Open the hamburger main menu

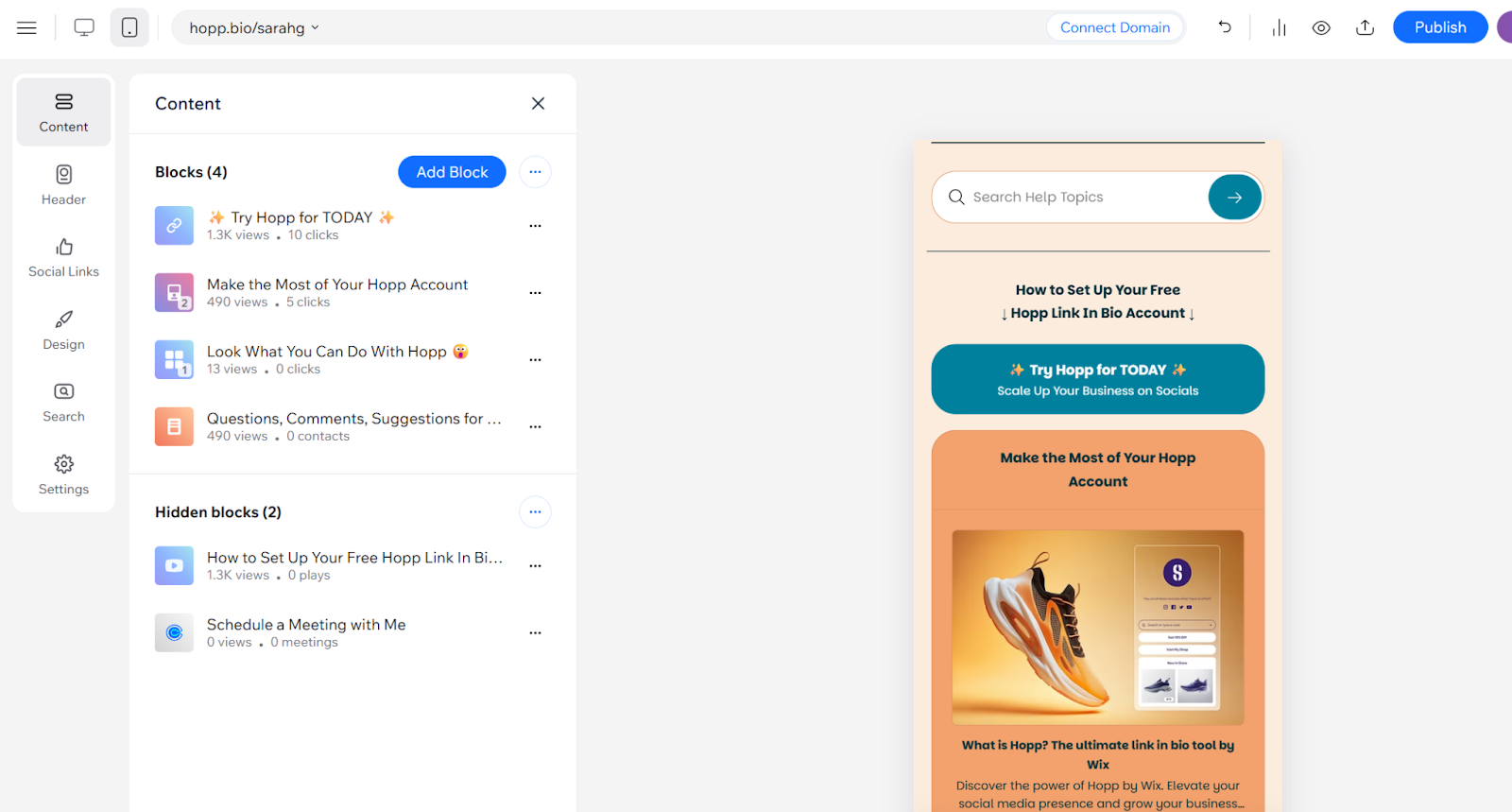(26, 27)
